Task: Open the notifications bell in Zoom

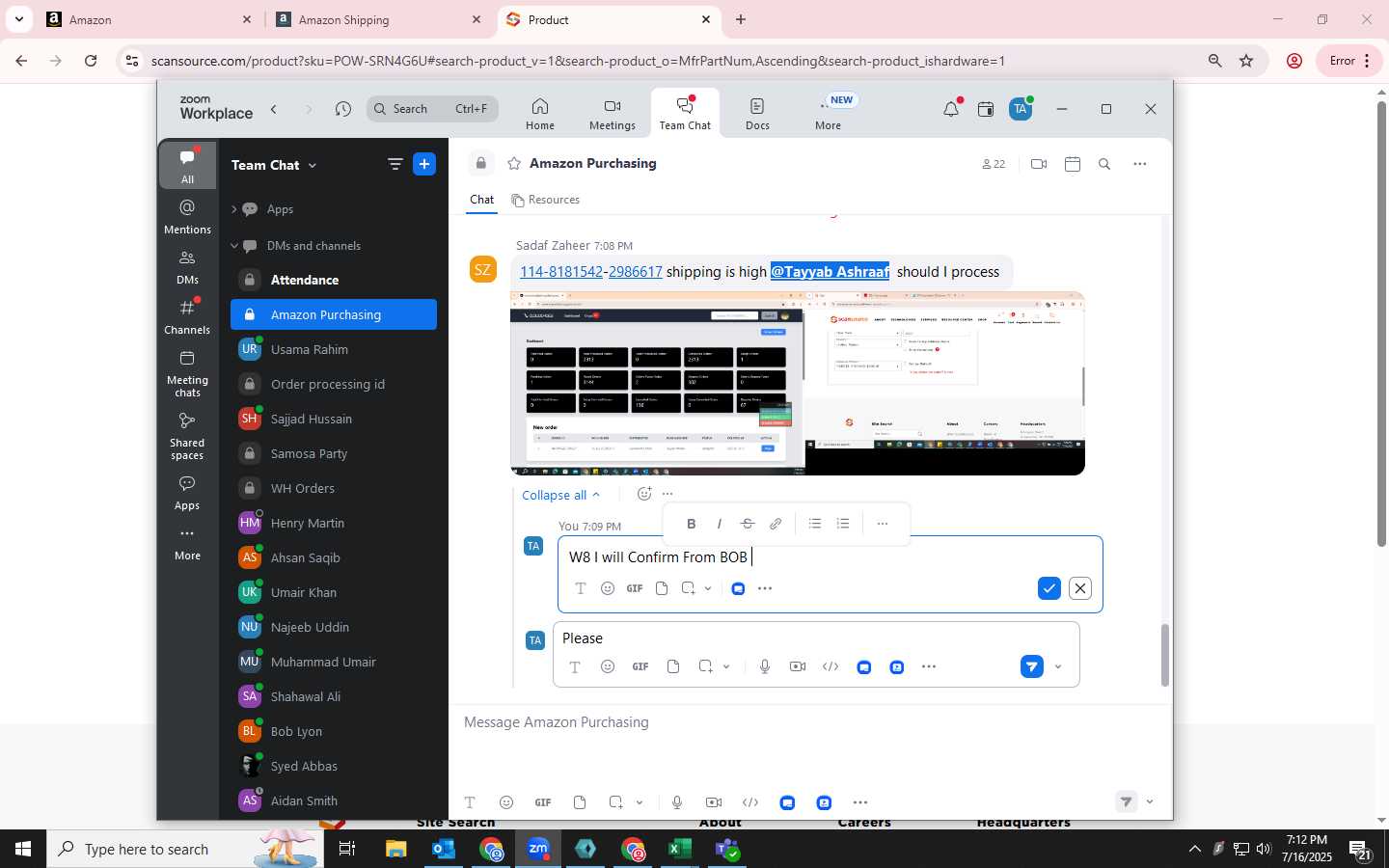Action: coord(951,109)
